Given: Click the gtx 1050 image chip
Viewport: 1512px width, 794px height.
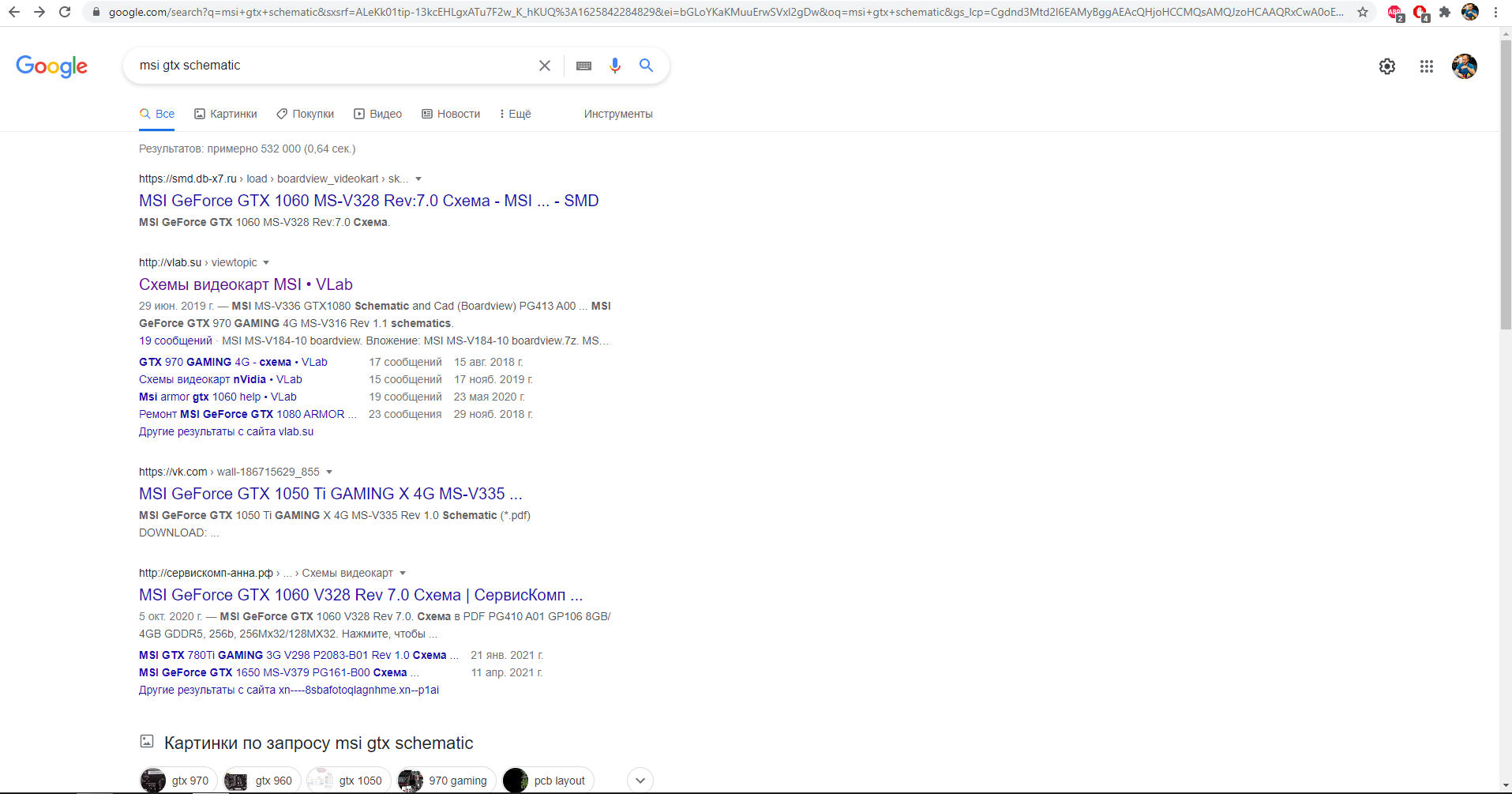Looking at the screenshot, I should click(349, 781).
